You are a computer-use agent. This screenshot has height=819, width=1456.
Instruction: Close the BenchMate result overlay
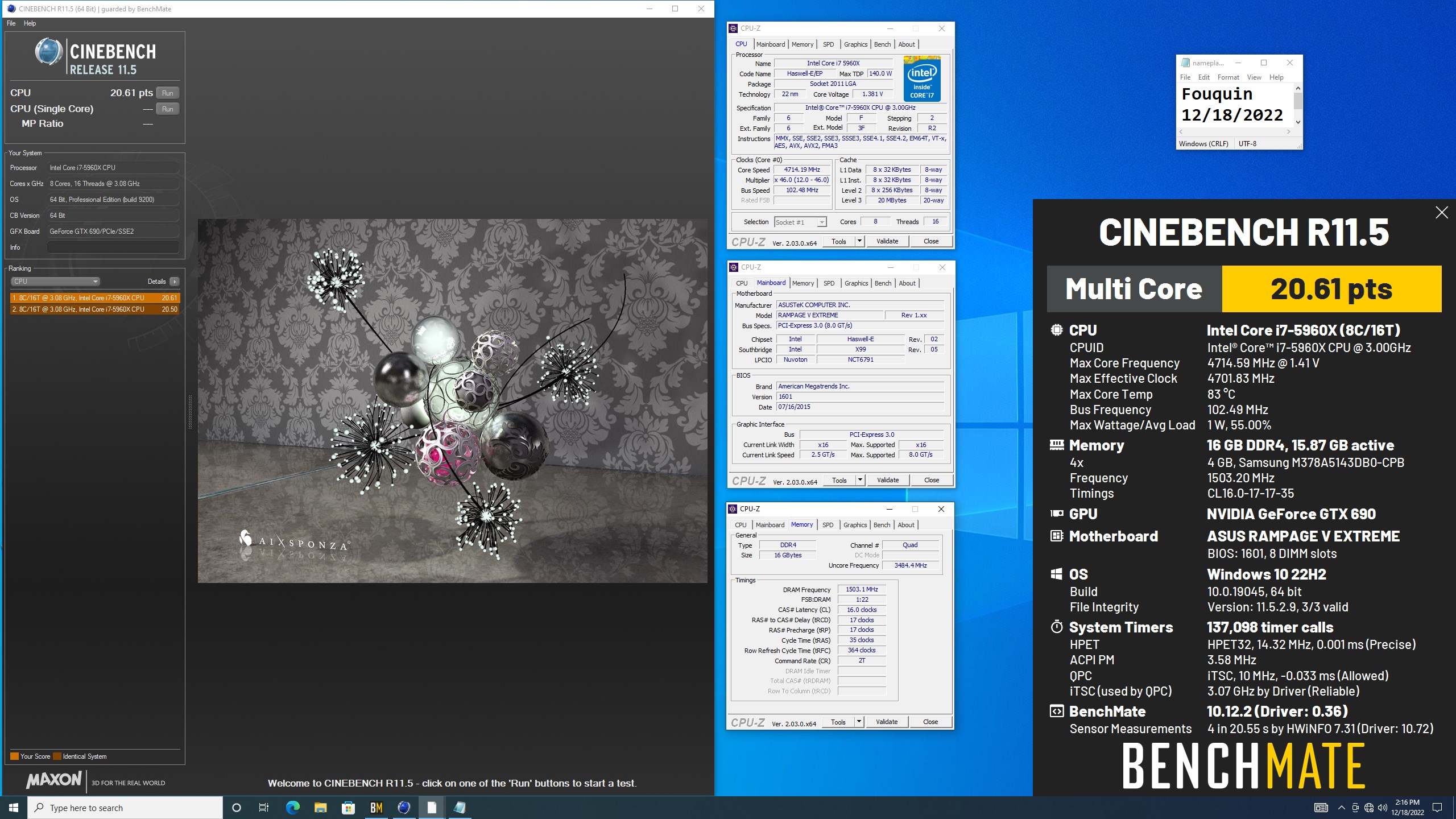(1442, 213)
